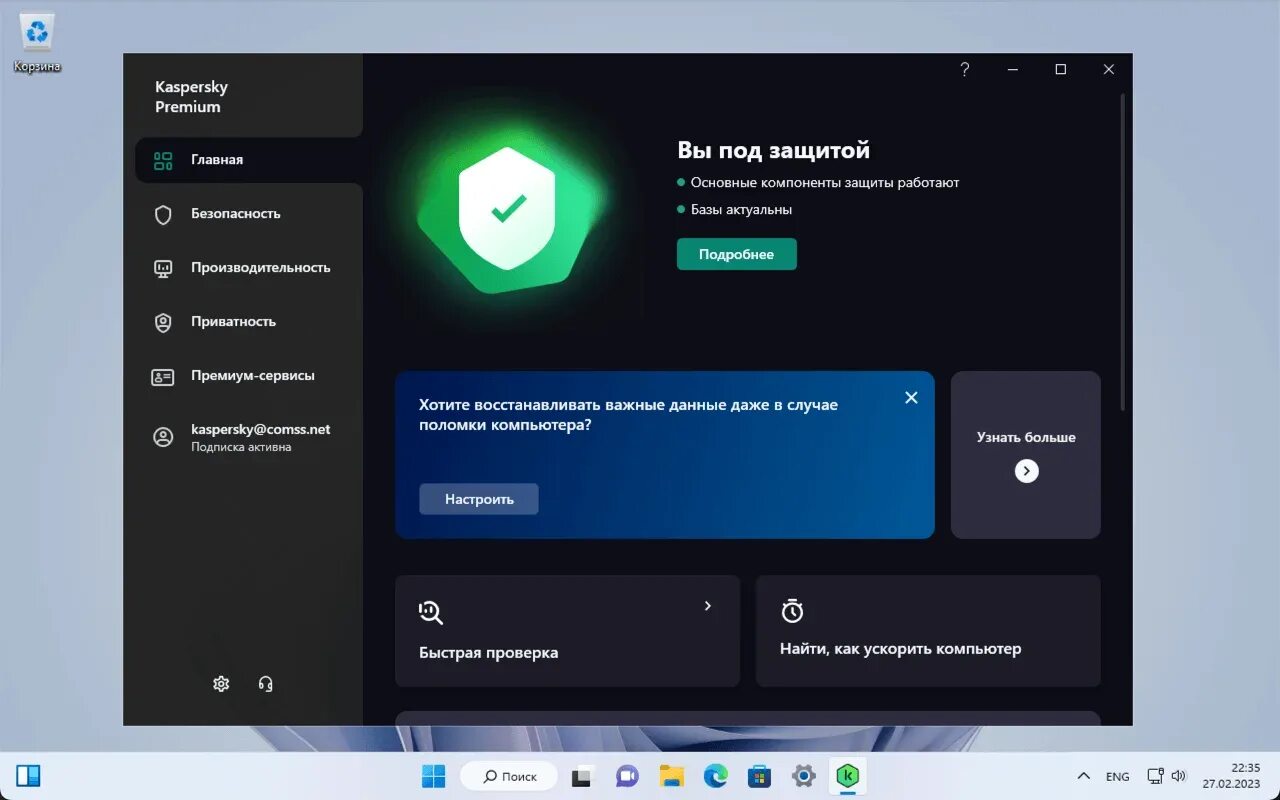Screen dimensions: 1280x800
Task: Click the large green protection shield
Action: click(x=508, y=209)
